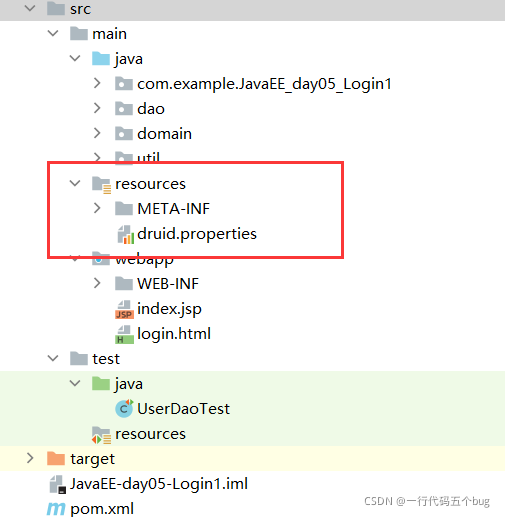505x517 pixels.
Task: Click the WEB-INF folder icon
Action: (x=124, y=283)
